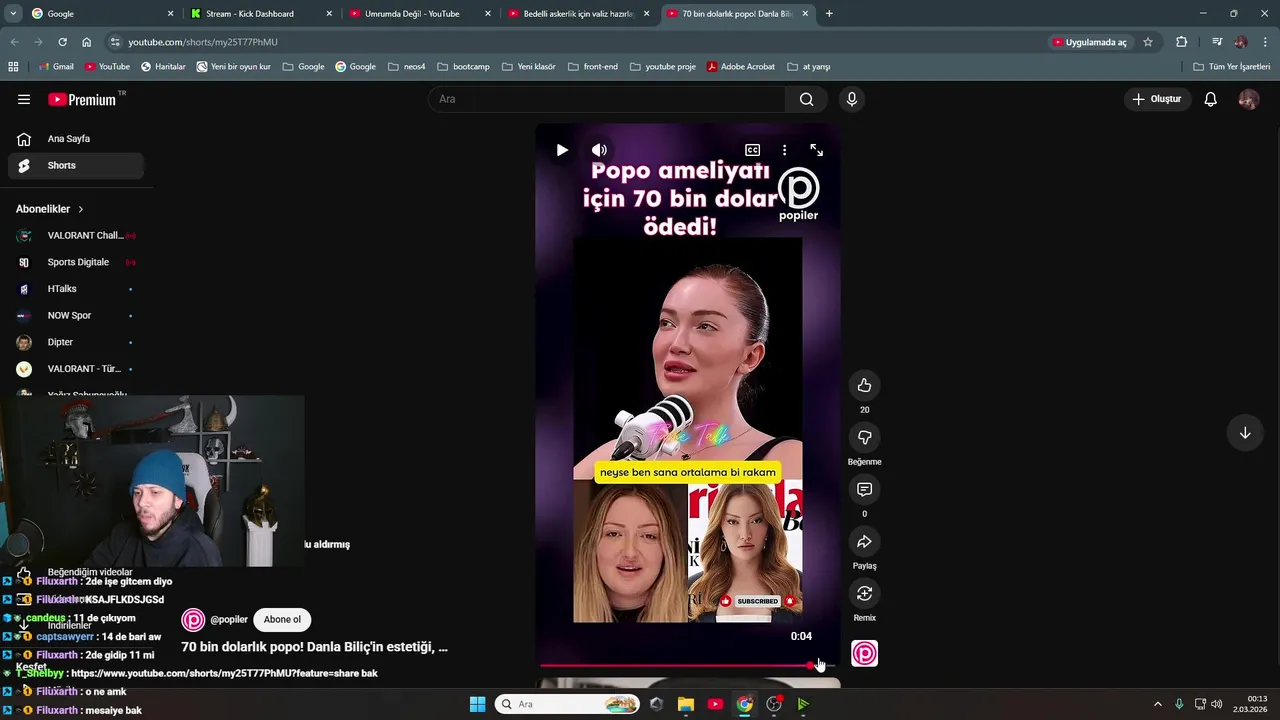Go to next Short with down arrow
Image resolution: width=1280 pixels, height=720 pixels.
tap(1245, 433)
